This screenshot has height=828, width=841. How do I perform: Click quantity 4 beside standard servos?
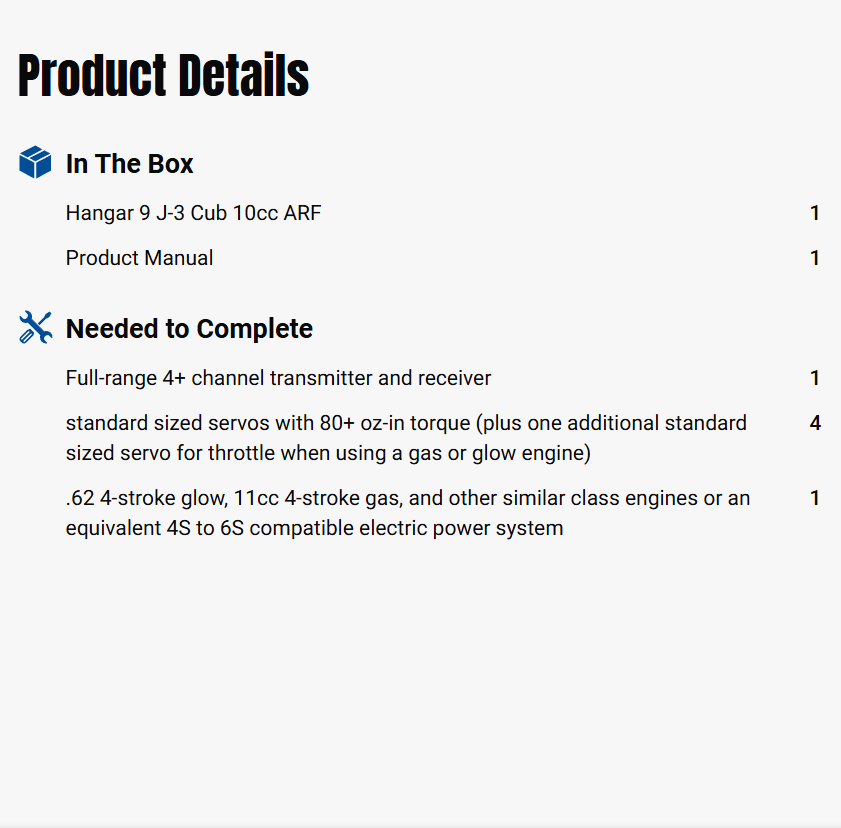815,423
